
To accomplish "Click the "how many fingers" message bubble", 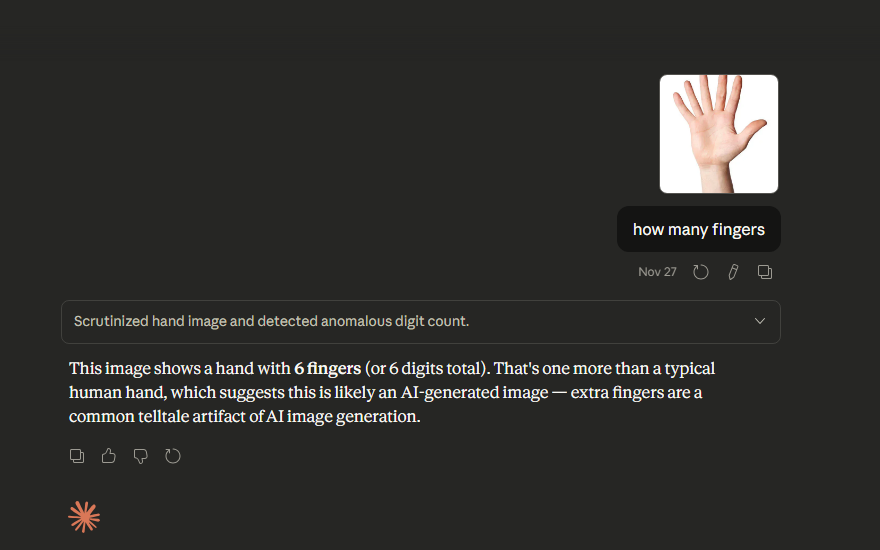I will [698, 230].
